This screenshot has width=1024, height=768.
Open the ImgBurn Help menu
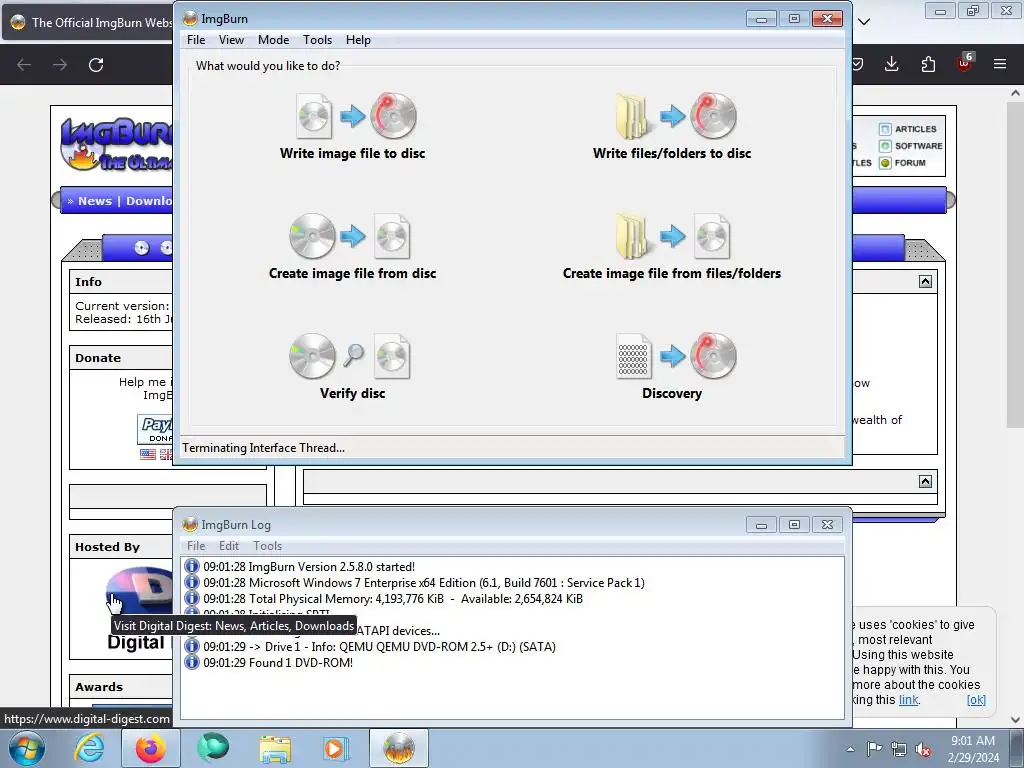pyautogui.click(x=358, y=40)
